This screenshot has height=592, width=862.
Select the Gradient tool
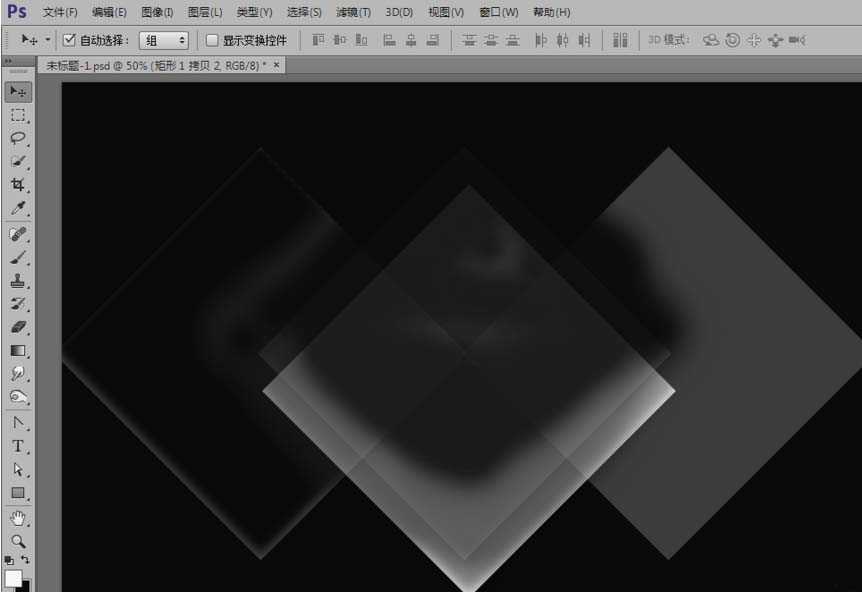click(x=18, y=351)
